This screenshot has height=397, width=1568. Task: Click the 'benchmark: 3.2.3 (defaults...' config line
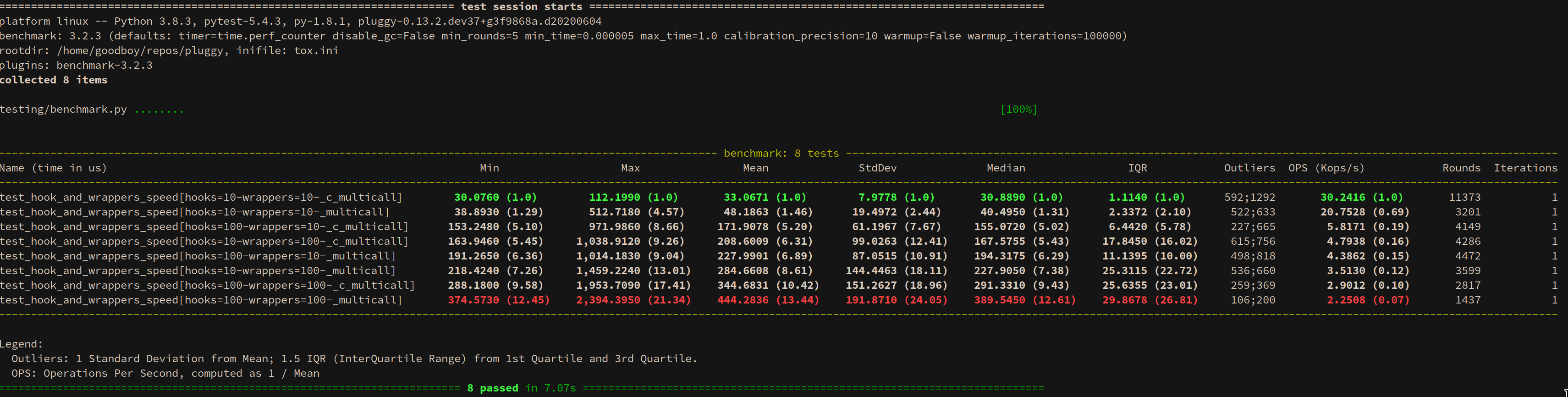click(x=563, y=36)
